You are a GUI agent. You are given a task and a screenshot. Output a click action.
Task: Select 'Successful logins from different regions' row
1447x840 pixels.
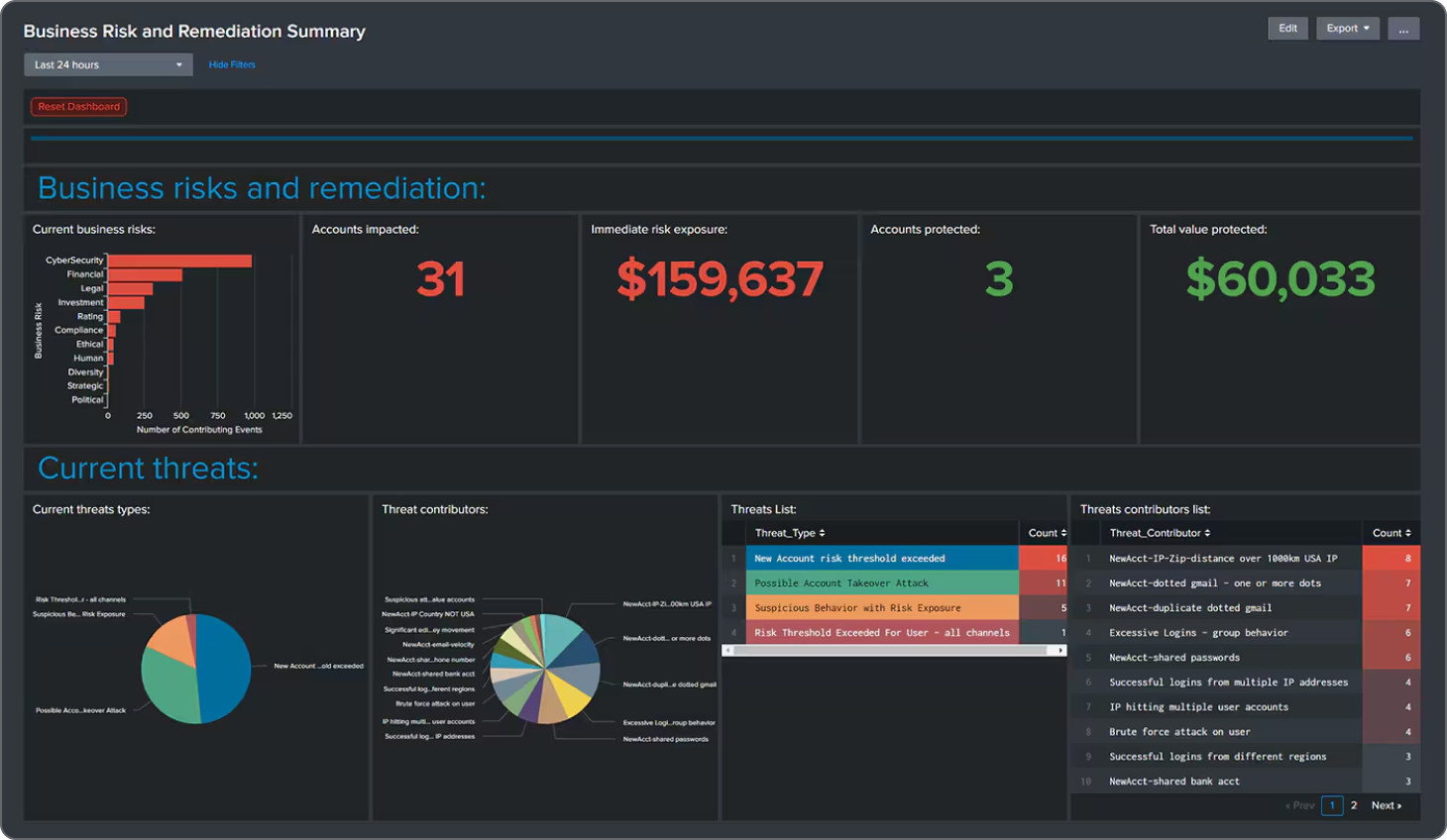click(1246, 757)
